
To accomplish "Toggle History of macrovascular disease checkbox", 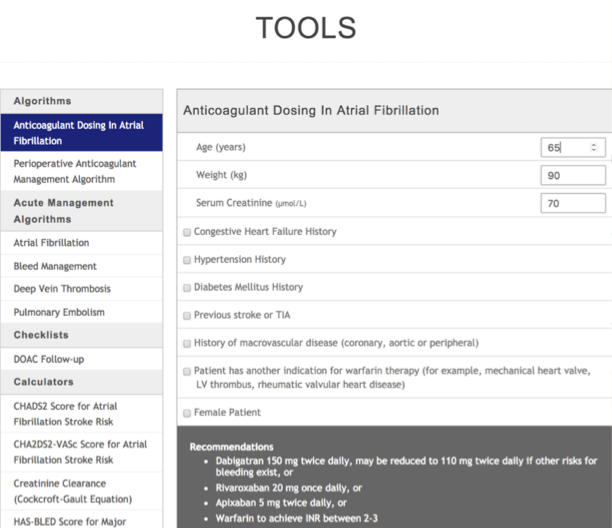I will [187, 343].
